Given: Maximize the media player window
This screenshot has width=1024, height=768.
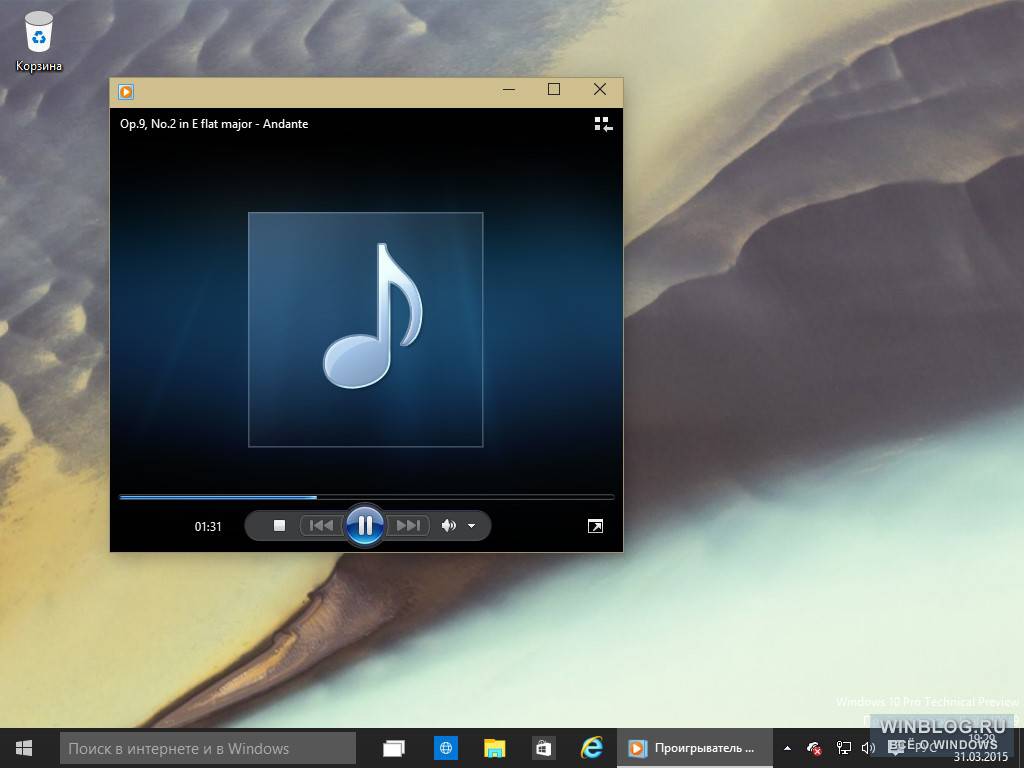Looking at the screenshot, I should click(554, 89).
